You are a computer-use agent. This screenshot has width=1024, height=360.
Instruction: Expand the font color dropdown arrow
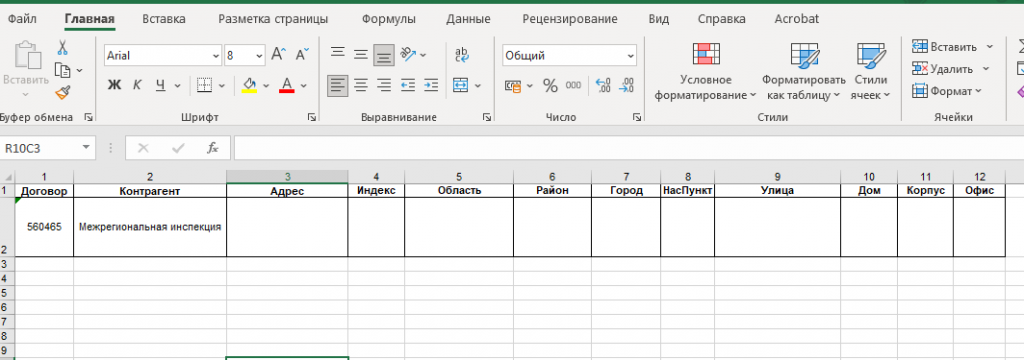coord(304,86)
